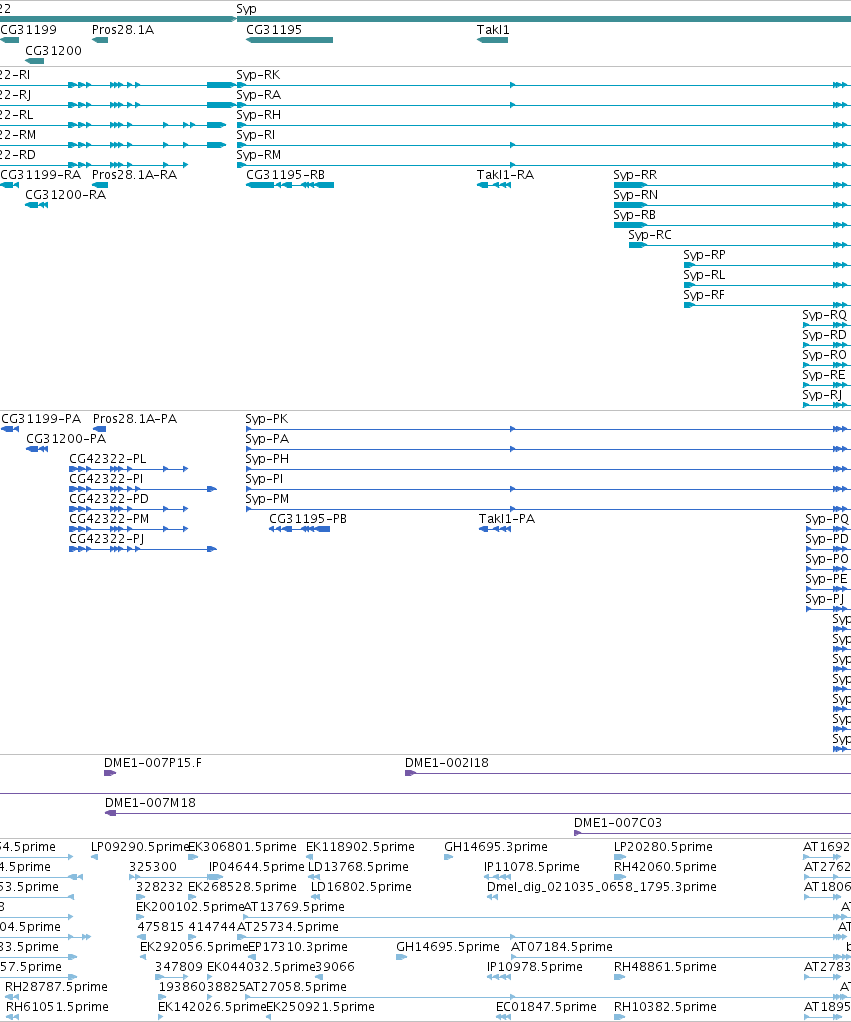Select the Takl1-PA protein label

506,519
